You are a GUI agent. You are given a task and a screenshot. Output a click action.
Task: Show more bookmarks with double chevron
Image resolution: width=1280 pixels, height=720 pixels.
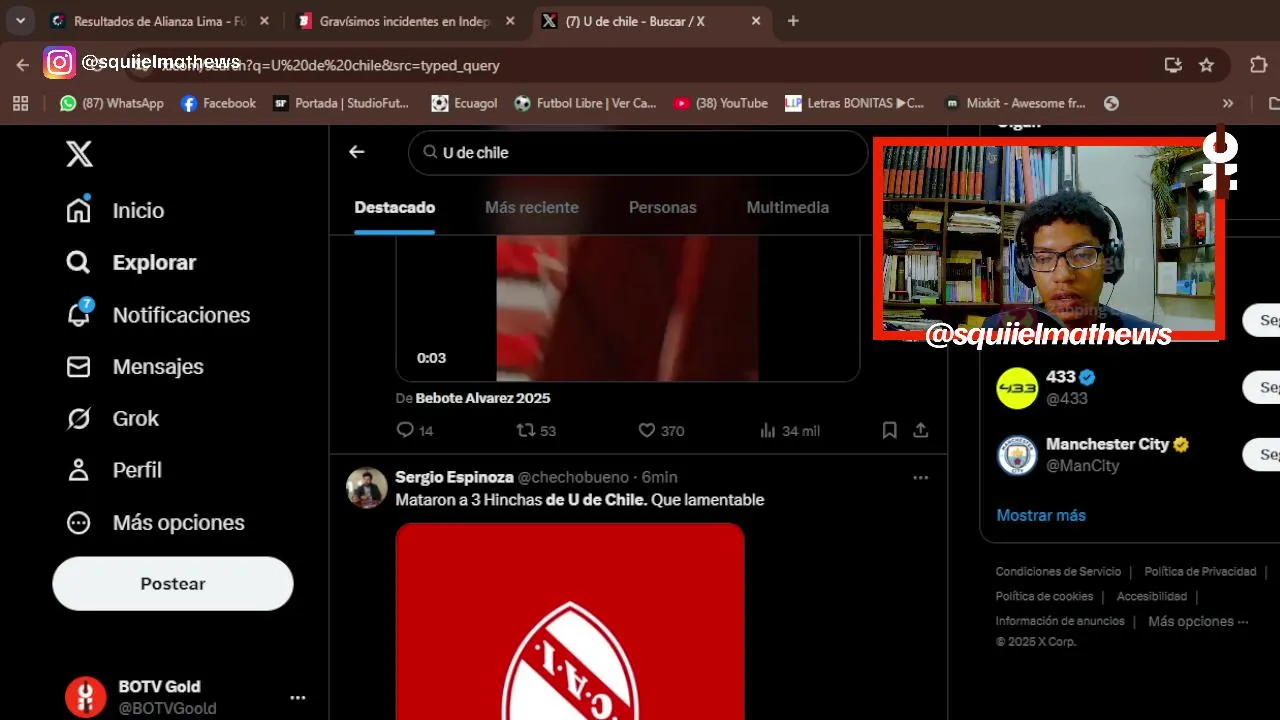[1228, 103]
